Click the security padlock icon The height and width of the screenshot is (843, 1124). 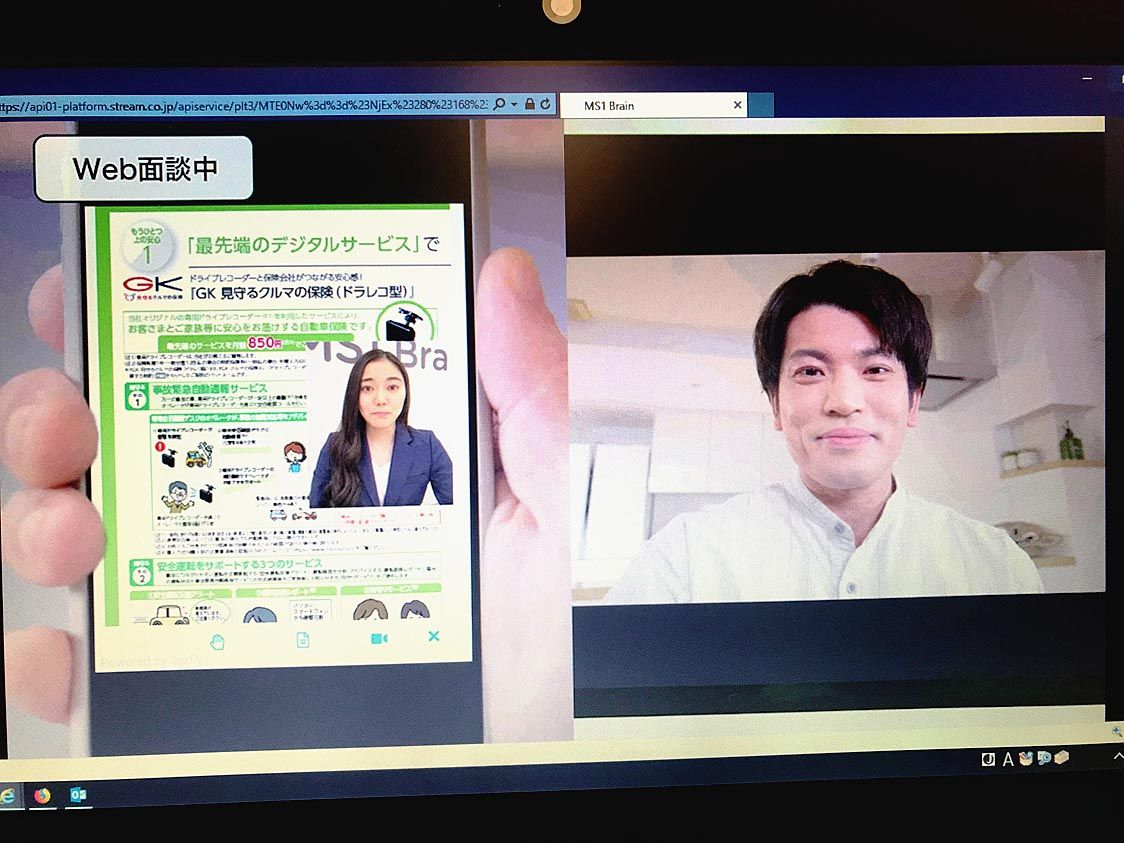point(529,104)
